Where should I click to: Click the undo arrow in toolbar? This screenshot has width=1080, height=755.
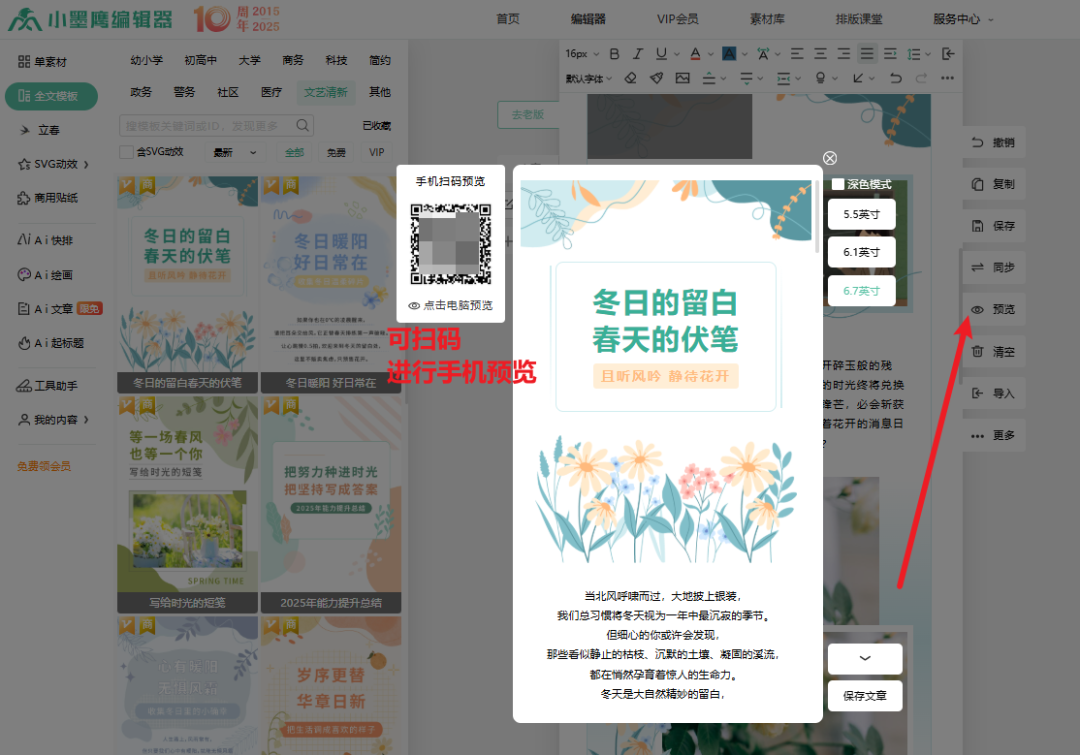[x=895, y=78]
